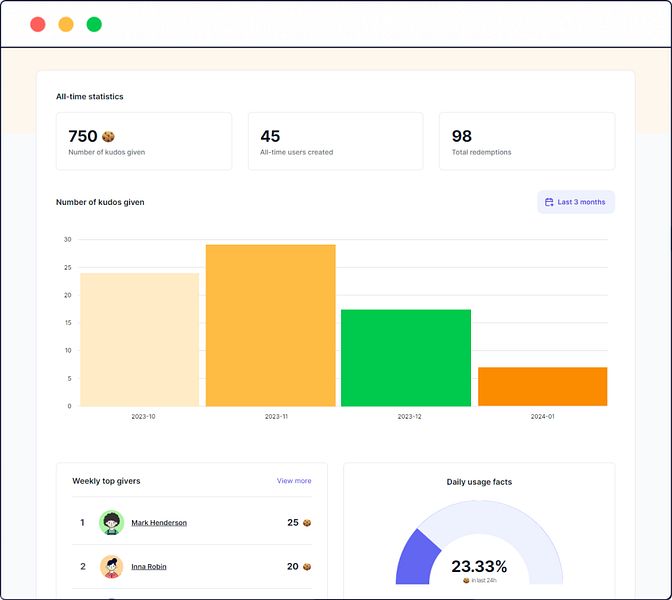Click the purple segment of the usage gauge
The height and width of the screenshot is (600, 672).
pos(416,559)
